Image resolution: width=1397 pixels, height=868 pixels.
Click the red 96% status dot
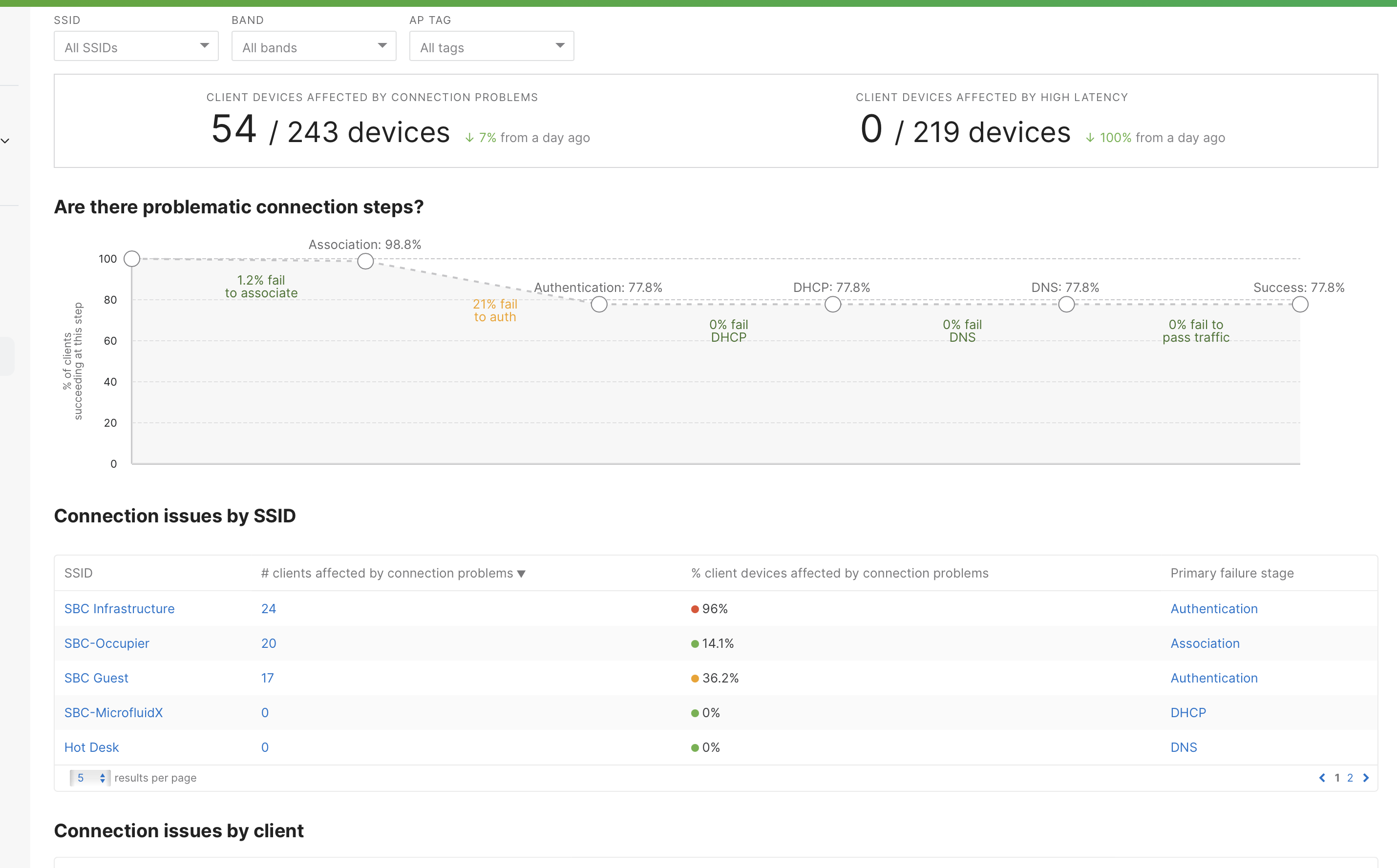point(695,609)
